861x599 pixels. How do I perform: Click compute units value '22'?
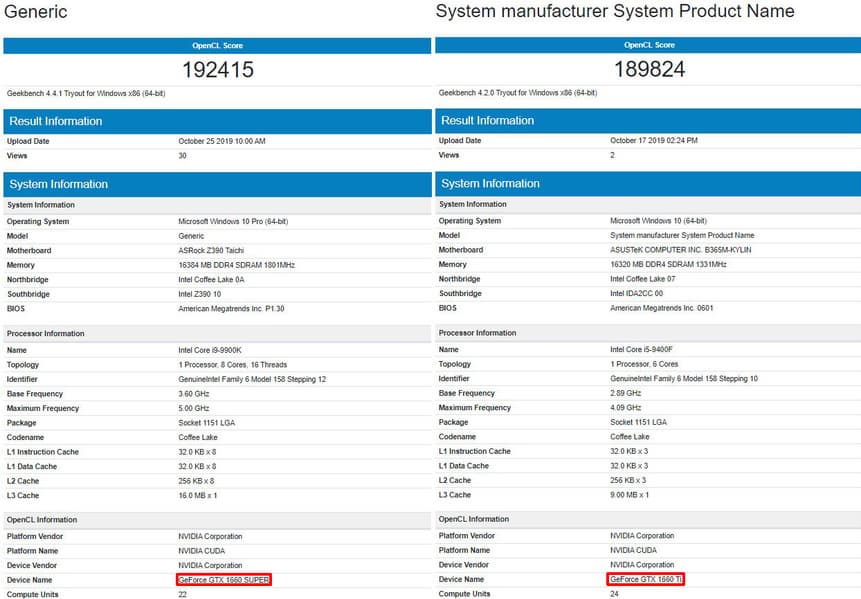pos(182,595)
